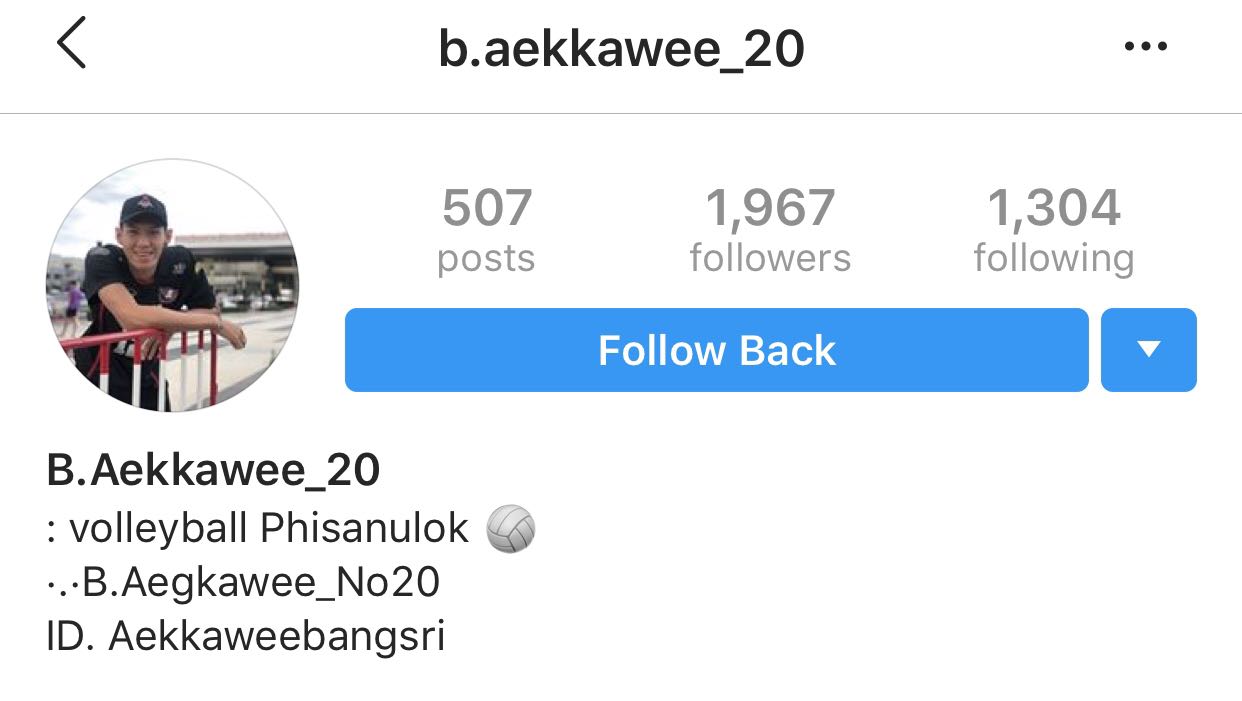Viewport: 1242px width, 701px height.
Task: Click the Follow Back button
Action: (716, 350)
